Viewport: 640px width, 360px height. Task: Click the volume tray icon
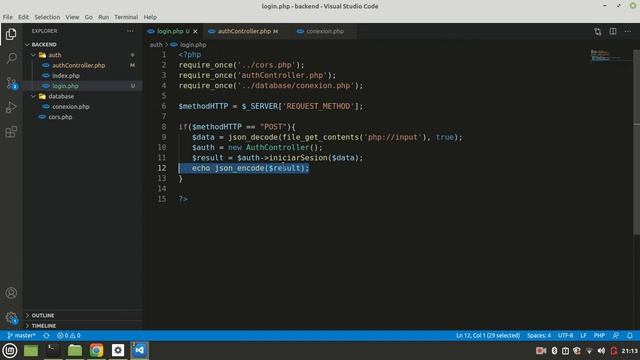[x=601, y=351]
